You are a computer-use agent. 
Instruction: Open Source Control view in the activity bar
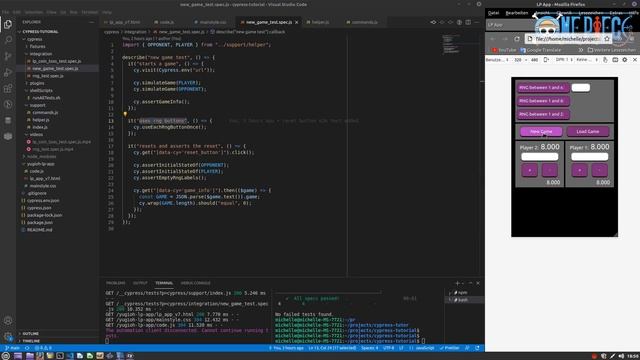[x=8, y=56]
